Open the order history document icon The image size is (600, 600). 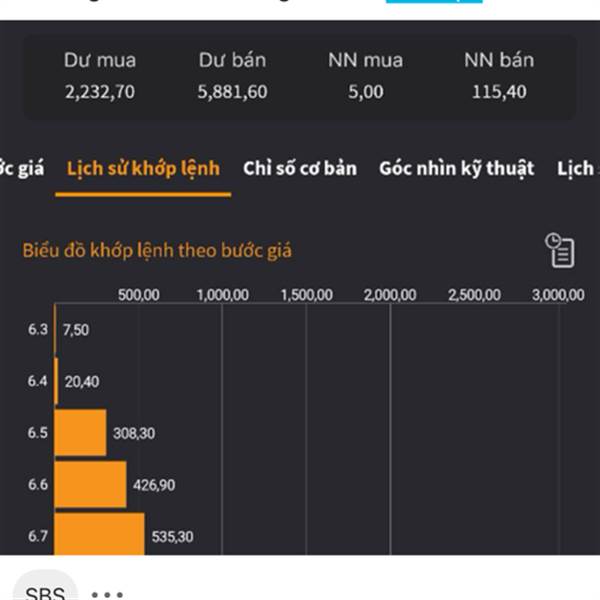point(560,250)
